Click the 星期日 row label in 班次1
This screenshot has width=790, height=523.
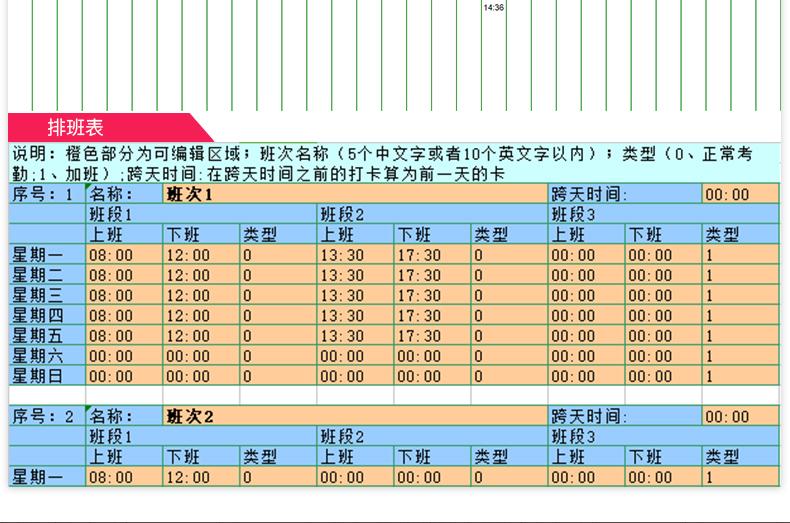(46, 376)
